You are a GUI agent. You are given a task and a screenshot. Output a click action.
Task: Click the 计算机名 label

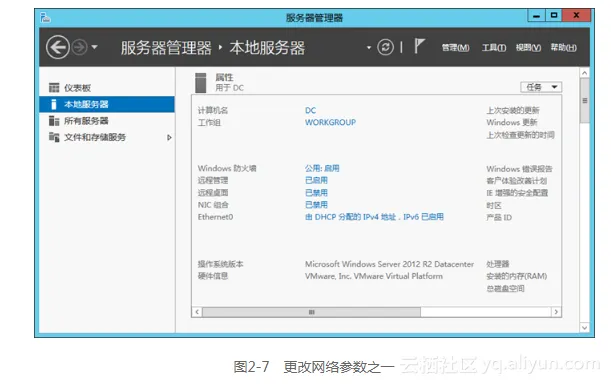click(213, 111)
